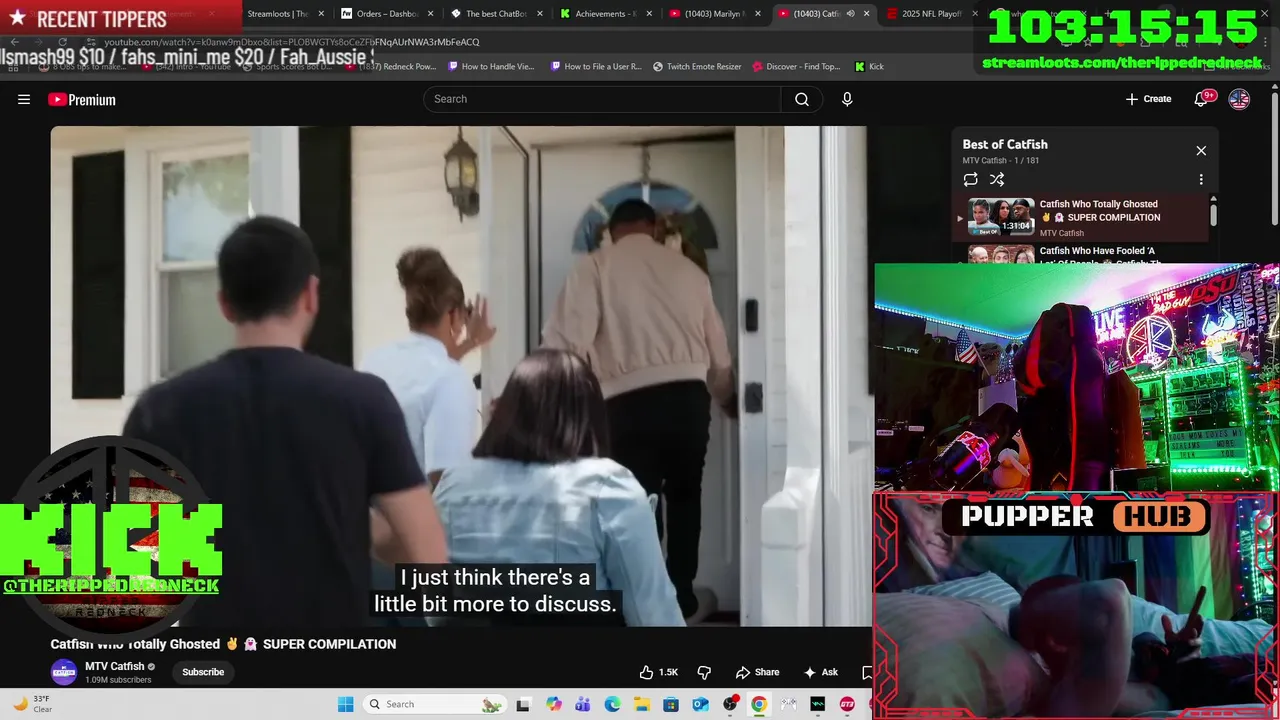The image size is (1280, 720).
Task: Open Microsoft Teams in the taskbar
Action: coord(583,704)
